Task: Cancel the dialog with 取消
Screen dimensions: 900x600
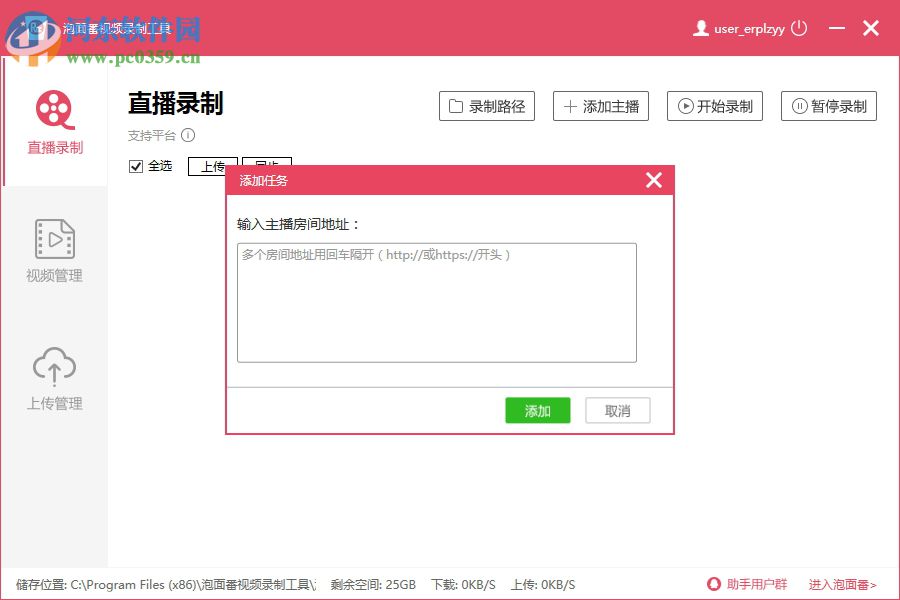Action: (617, 410)
